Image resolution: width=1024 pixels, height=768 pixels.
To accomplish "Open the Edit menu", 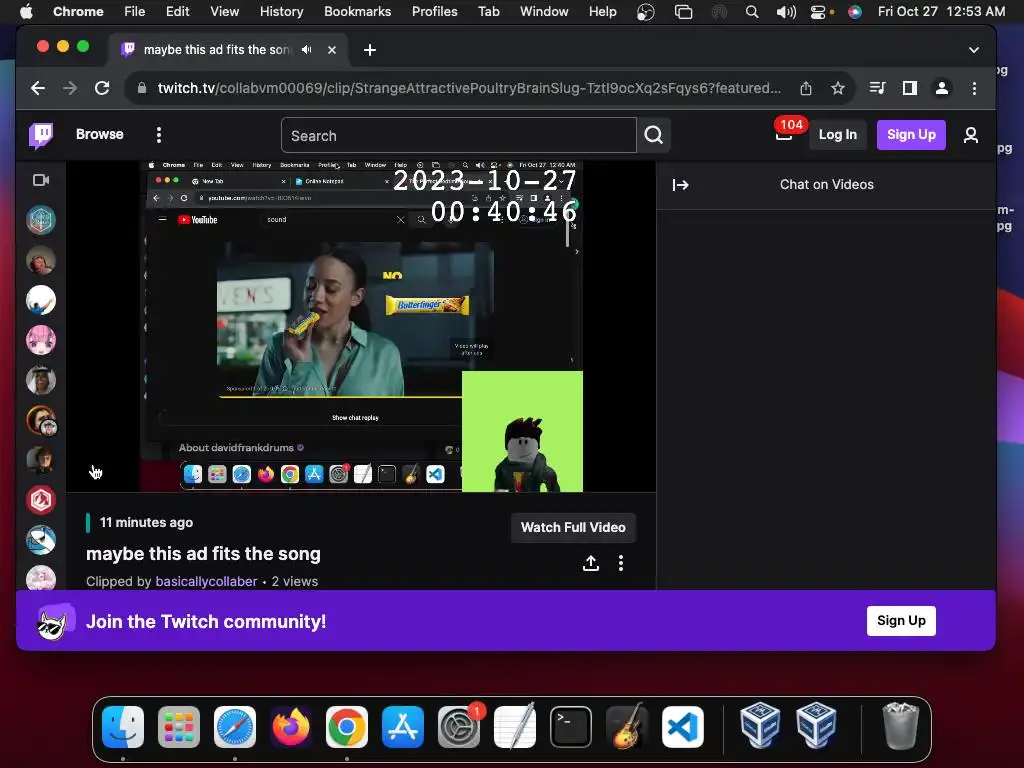I will click(x=177, y=11).
